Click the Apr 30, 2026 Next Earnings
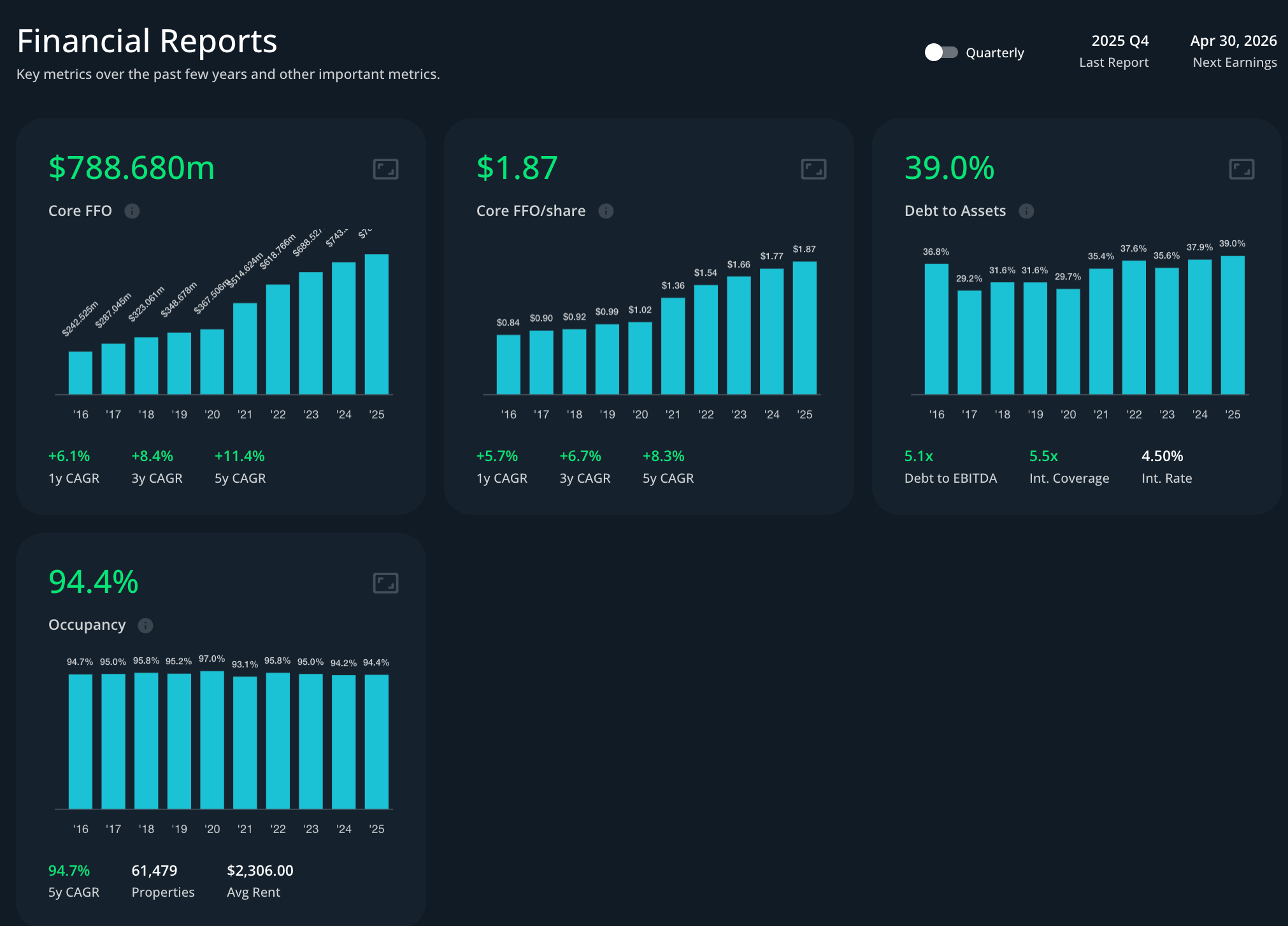The width and height of the screenshot is (1288, 926). [x=1233, y=41]
